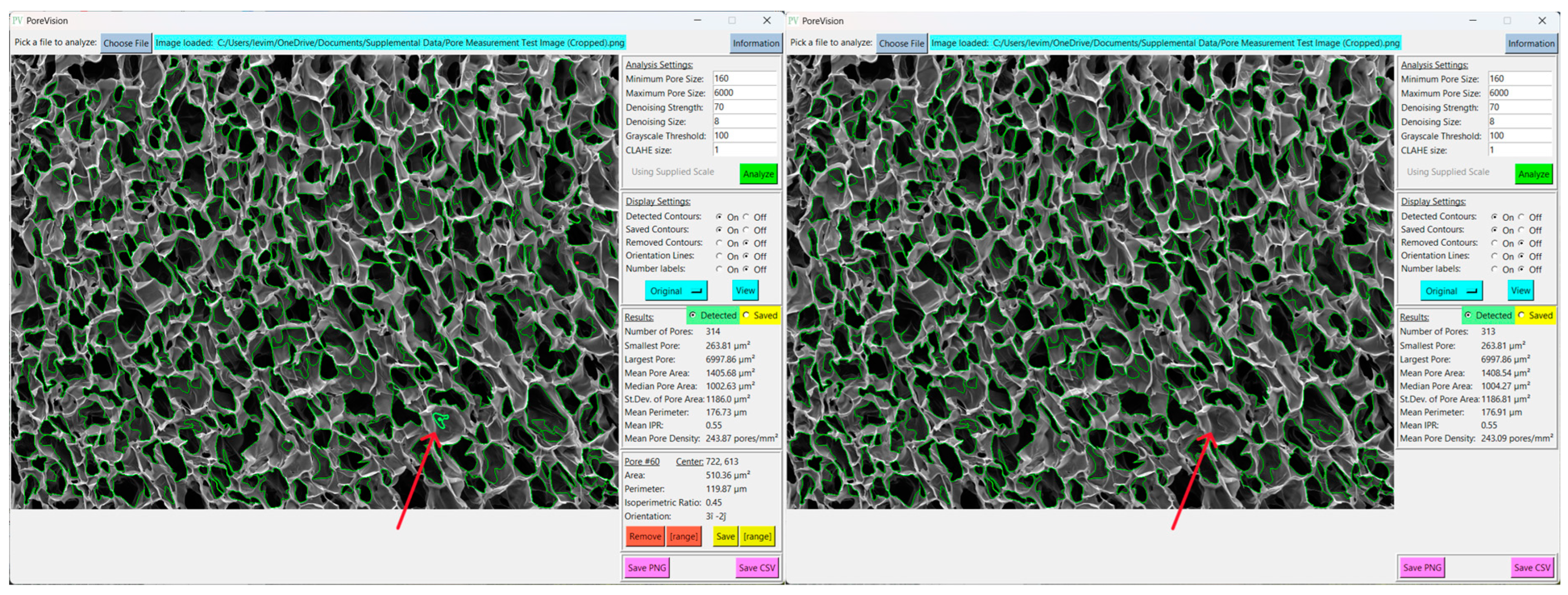This screenshot has height=595, width=1568.
Task: Open Information button in left window
Action: tap(756, 43)
